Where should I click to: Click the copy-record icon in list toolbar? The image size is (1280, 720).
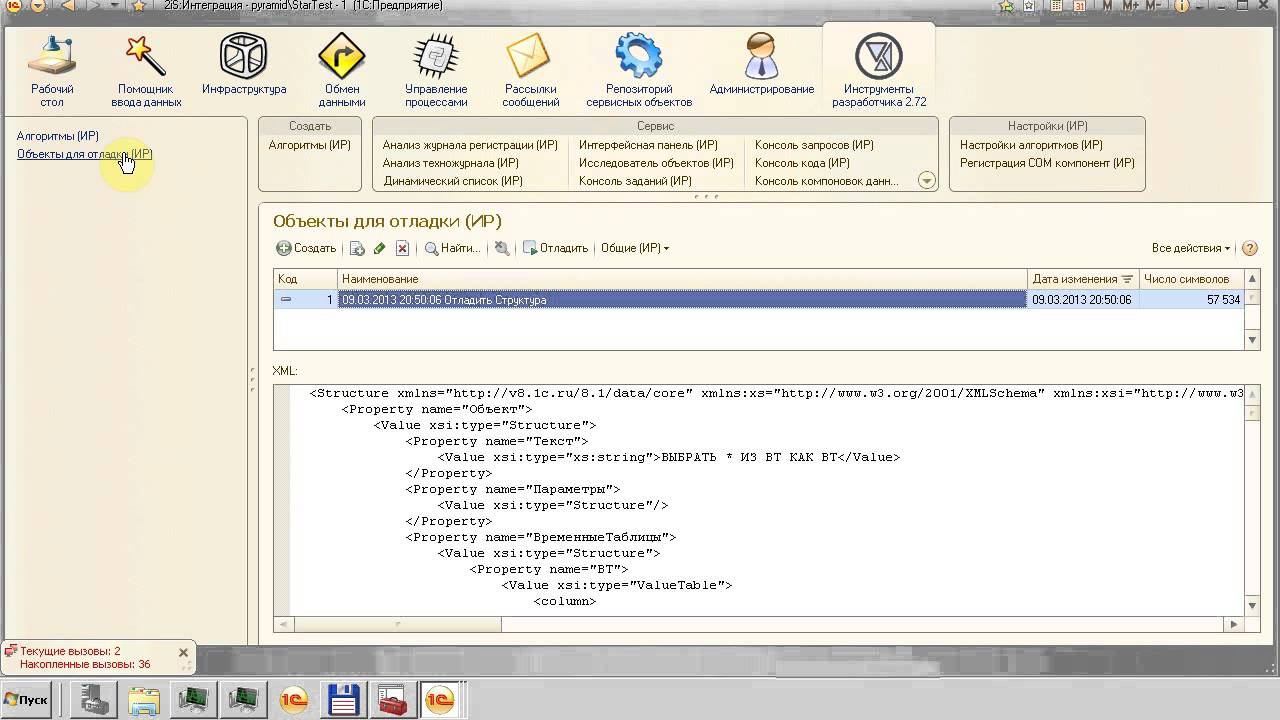click(357, 248)
